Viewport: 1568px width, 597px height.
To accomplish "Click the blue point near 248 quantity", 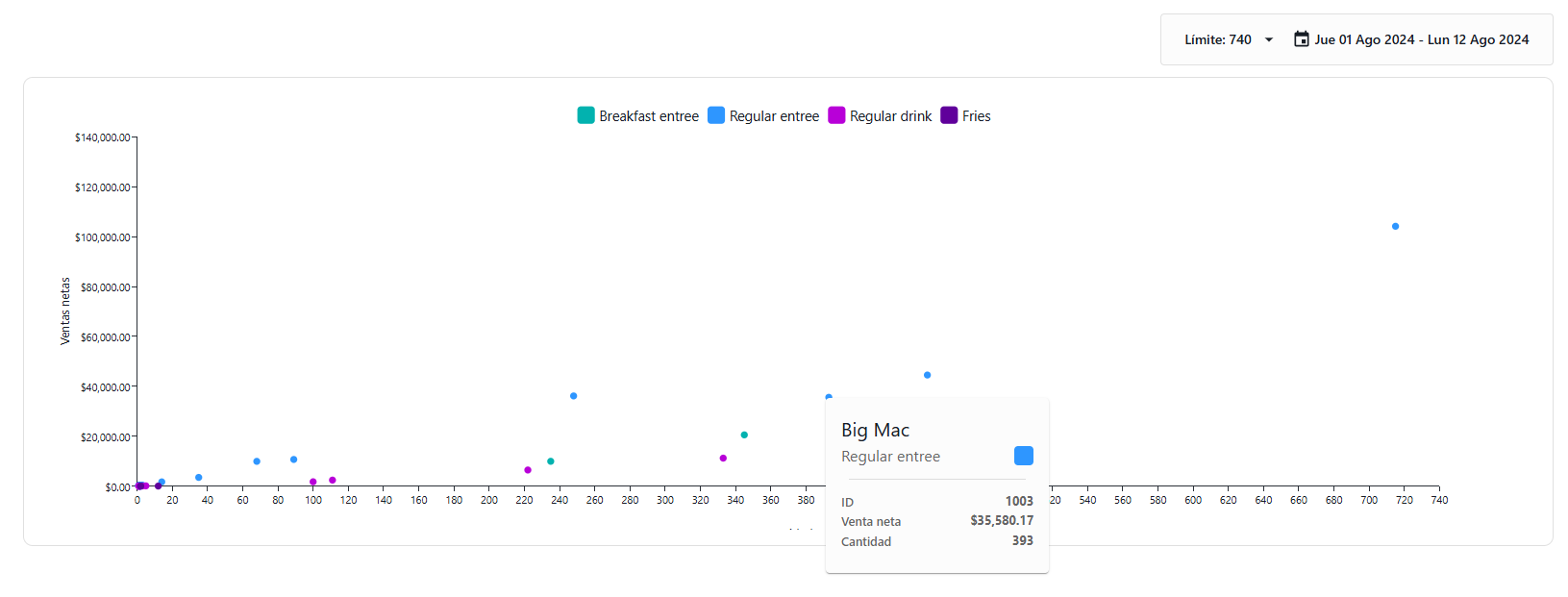I will click(x=574, y=396).
